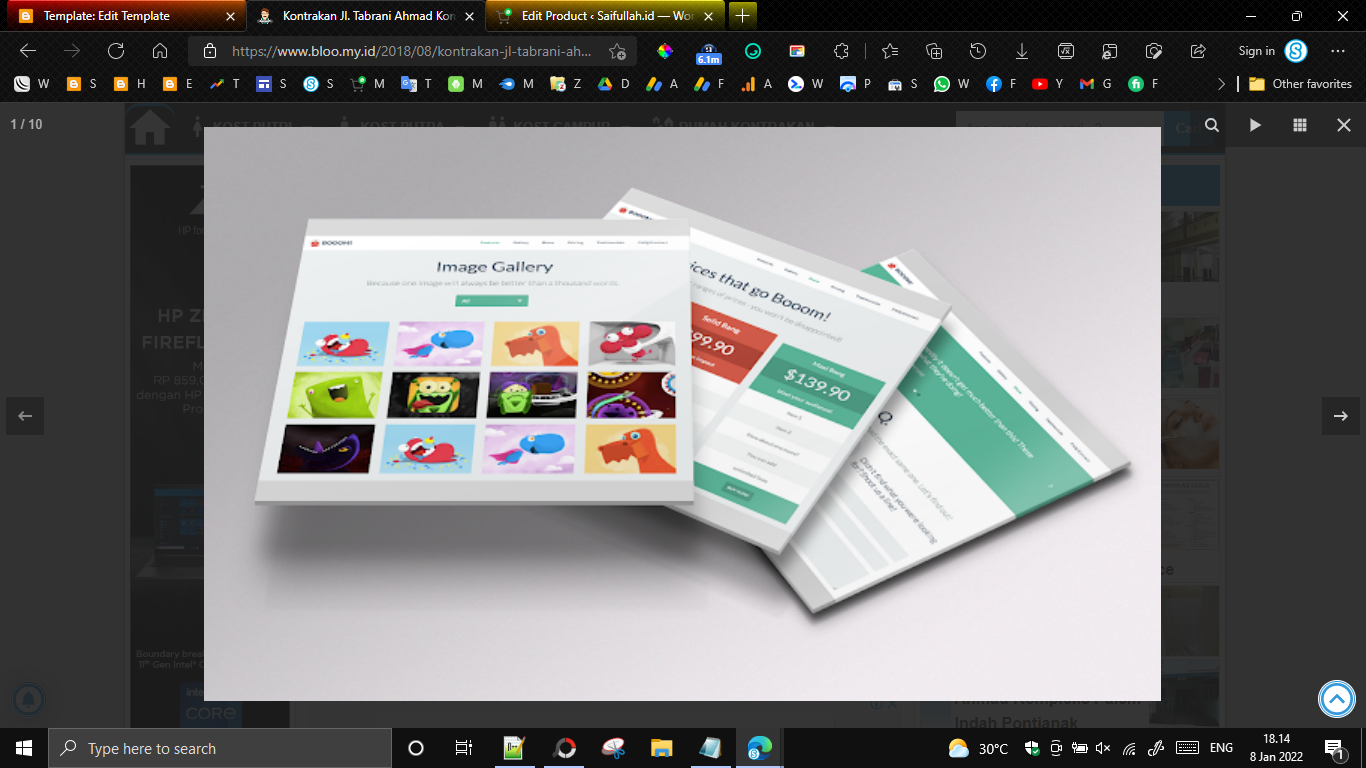Click the Type here to search box
The image size is (1366, 768).
(x=220, y=748)
